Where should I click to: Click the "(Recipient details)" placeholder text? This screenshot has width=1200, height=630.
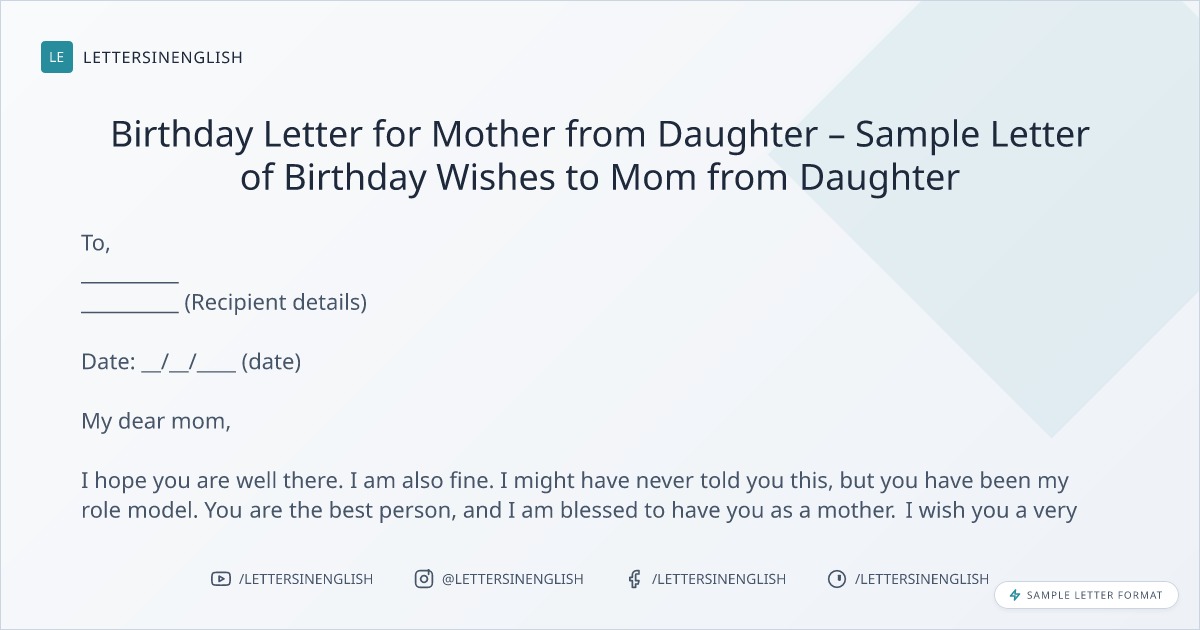276,302
